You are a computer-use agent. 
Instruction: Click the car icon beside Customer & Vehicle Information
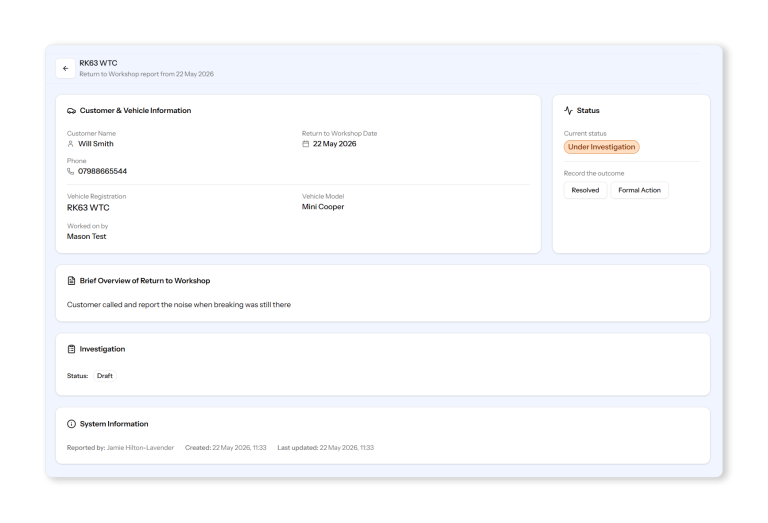(72, 111)
